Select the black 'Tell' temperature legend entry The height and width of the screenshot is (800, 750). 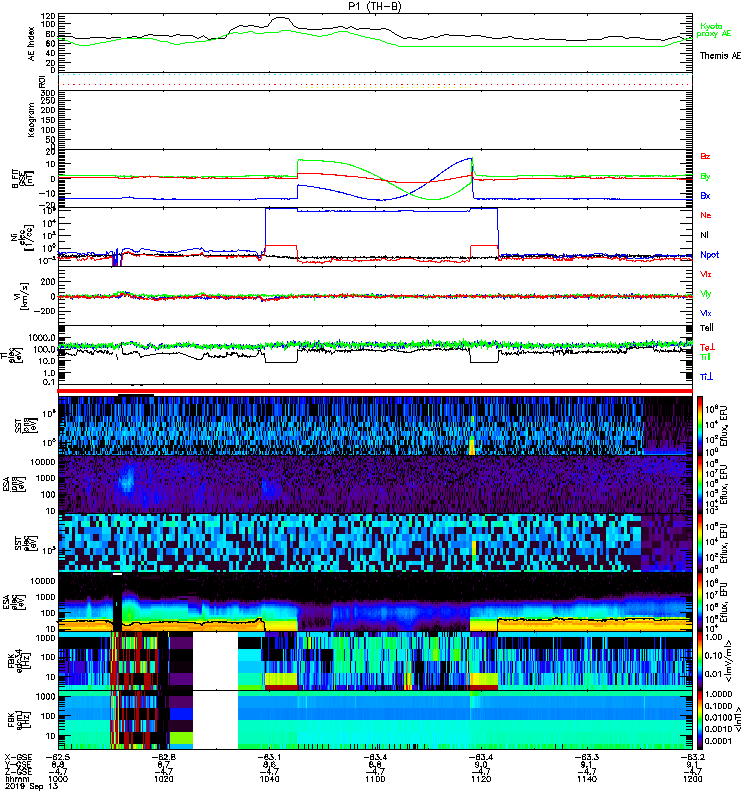coord(707,328)
